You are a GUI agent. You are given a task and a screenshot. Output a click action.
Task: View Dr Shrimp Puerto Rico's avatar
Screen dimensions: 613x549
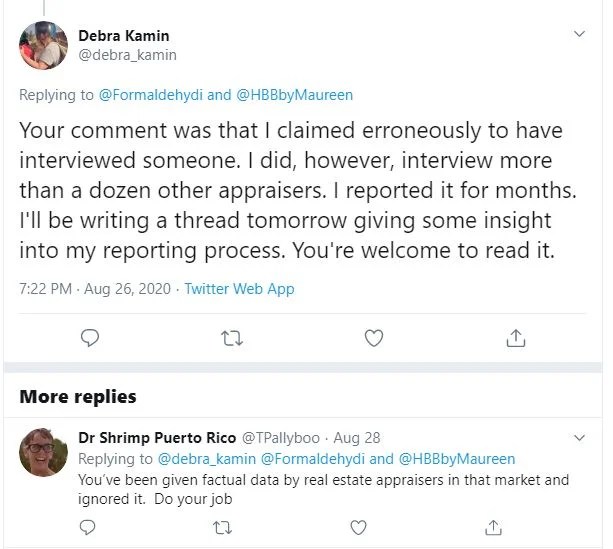(x=43, y=455)
